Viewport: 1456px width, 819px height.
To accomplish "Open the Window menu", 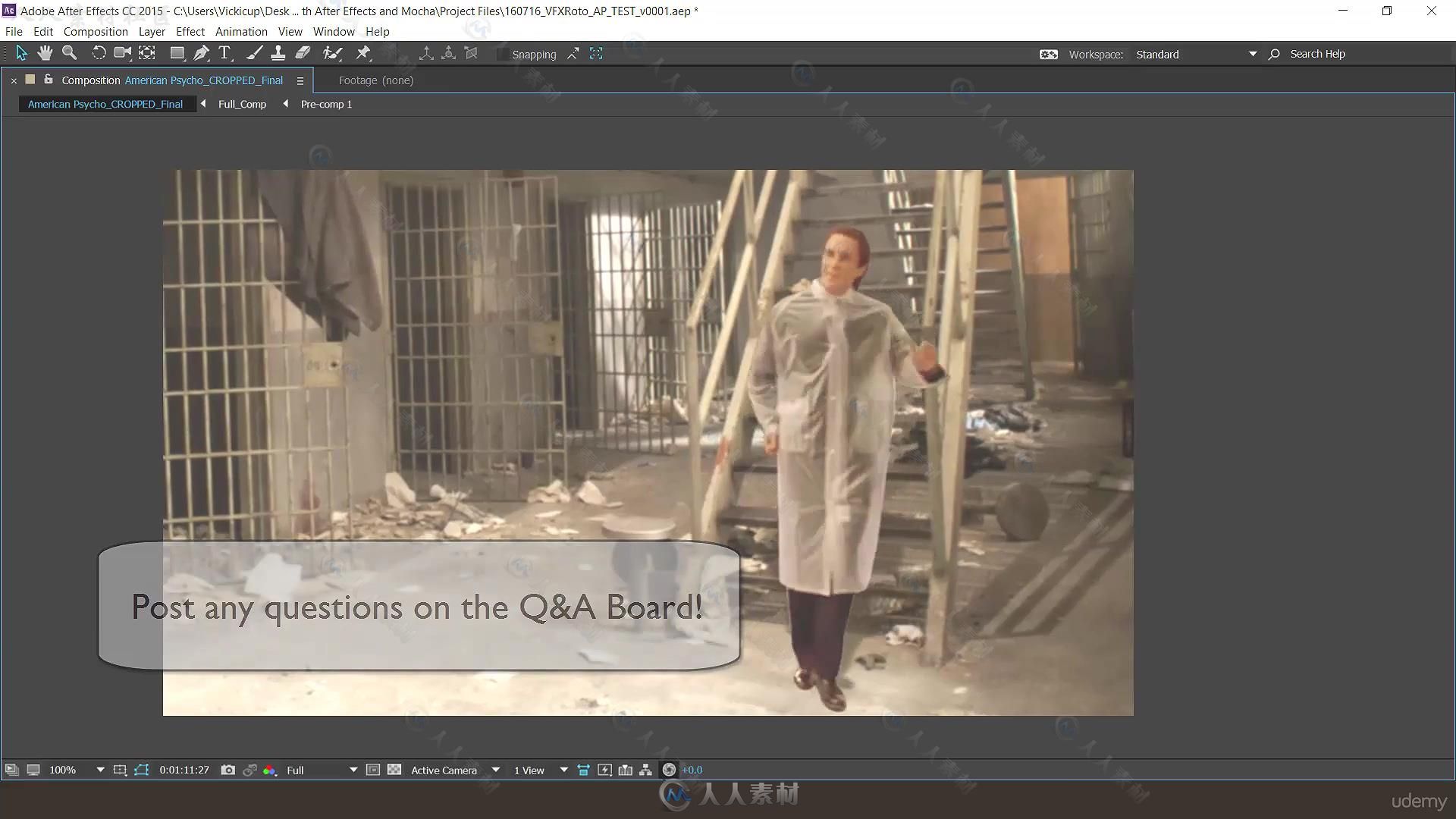I will (x=334, y=31).
